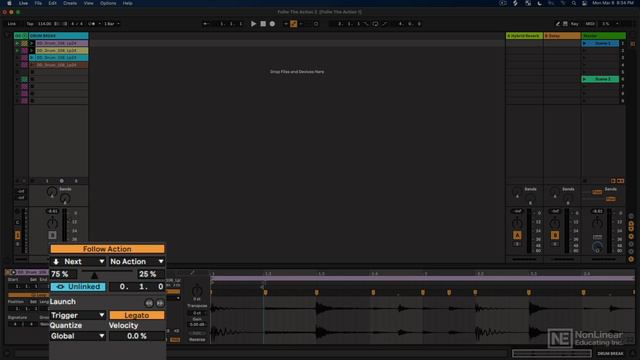This screenshot has height=360, width=640.
Task: Enable Key map mode
Action: [x=574, y=24]
